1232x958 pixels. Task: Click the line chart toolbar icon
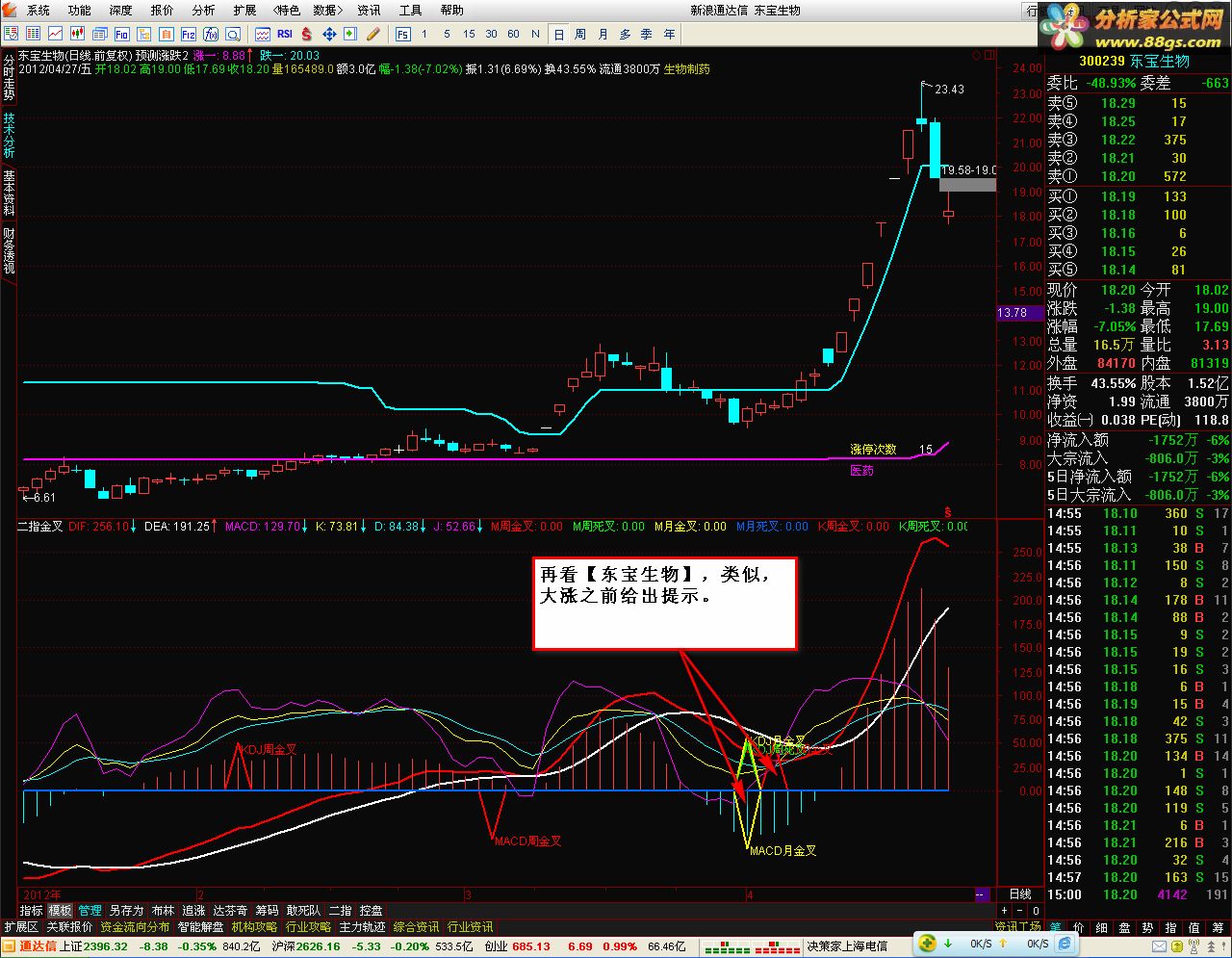pyautogui.click(x=55, y=34)
